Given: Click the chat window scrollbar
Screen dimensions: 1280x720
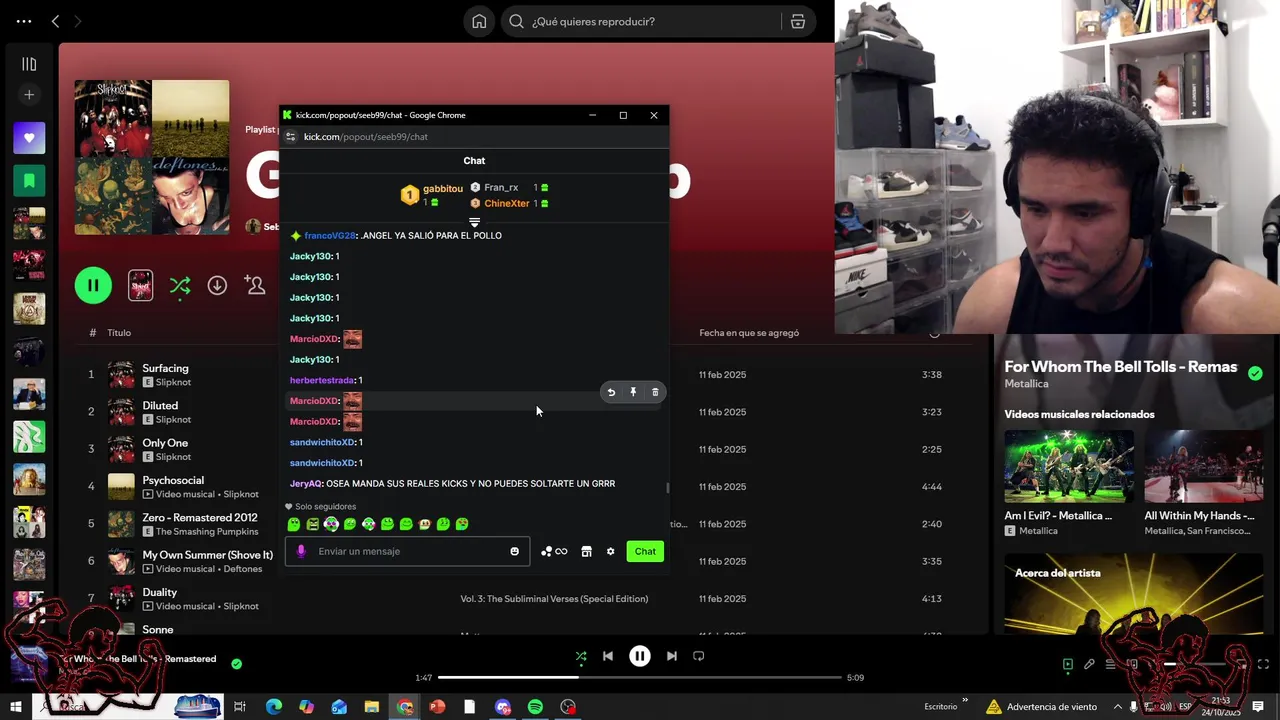Looking at the screenshot, I should [x=667, y=488].
